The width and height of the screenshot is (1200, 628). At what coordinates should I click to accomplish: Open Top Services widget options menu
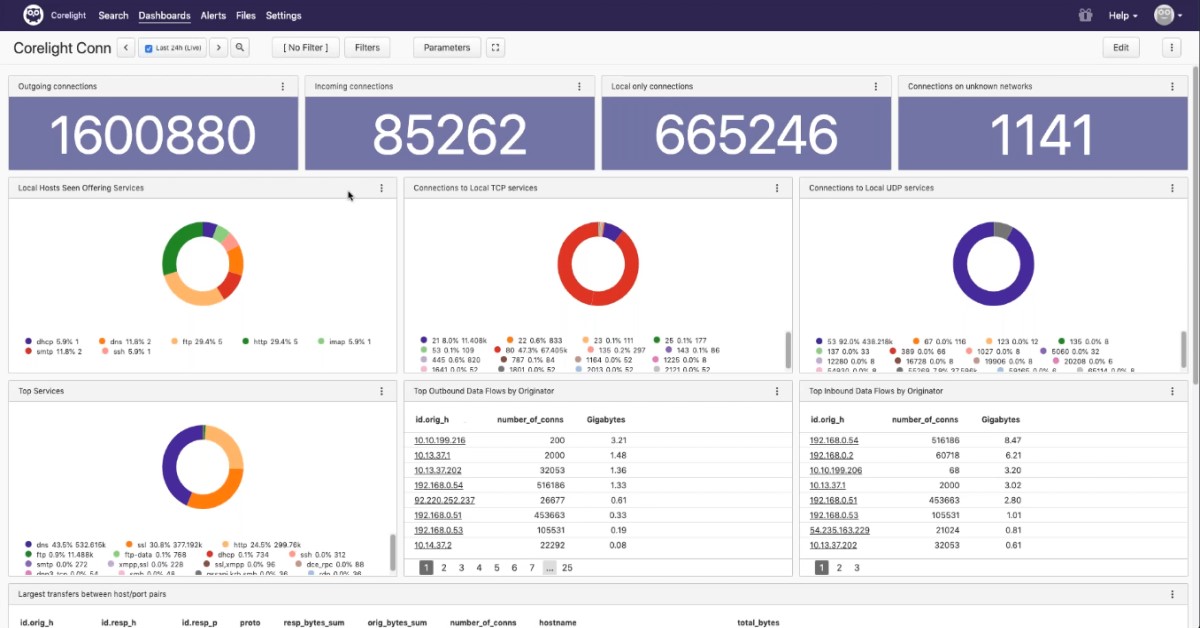(381, 391)
